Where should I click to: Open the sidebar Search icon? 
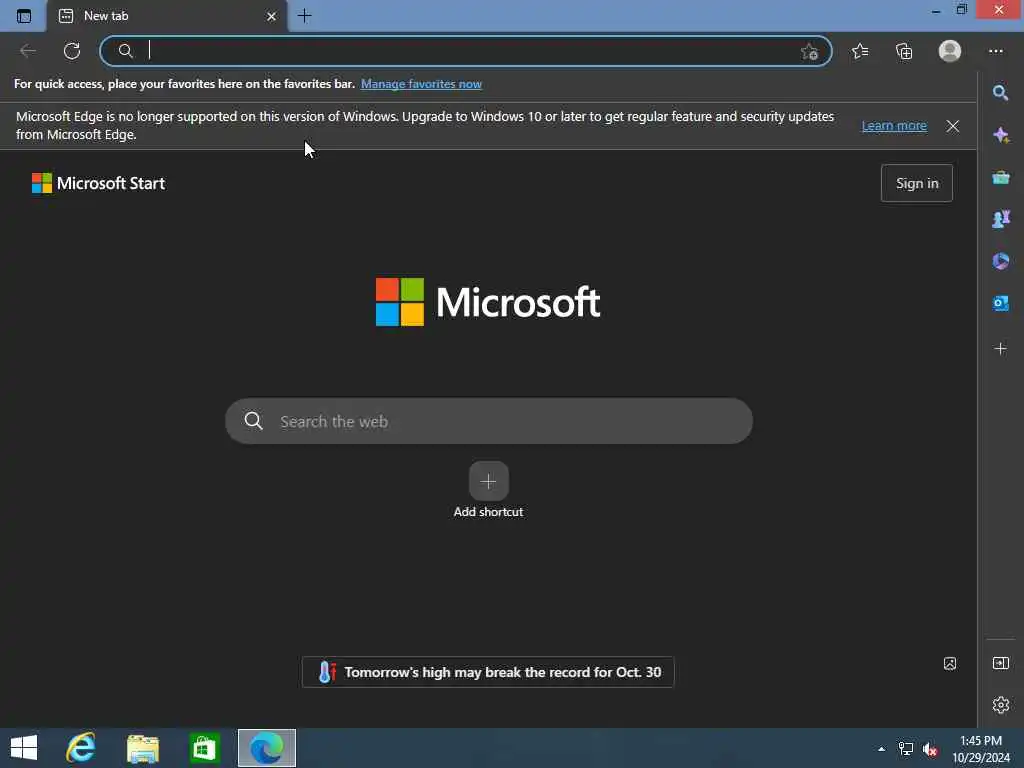pos(1000,93)
